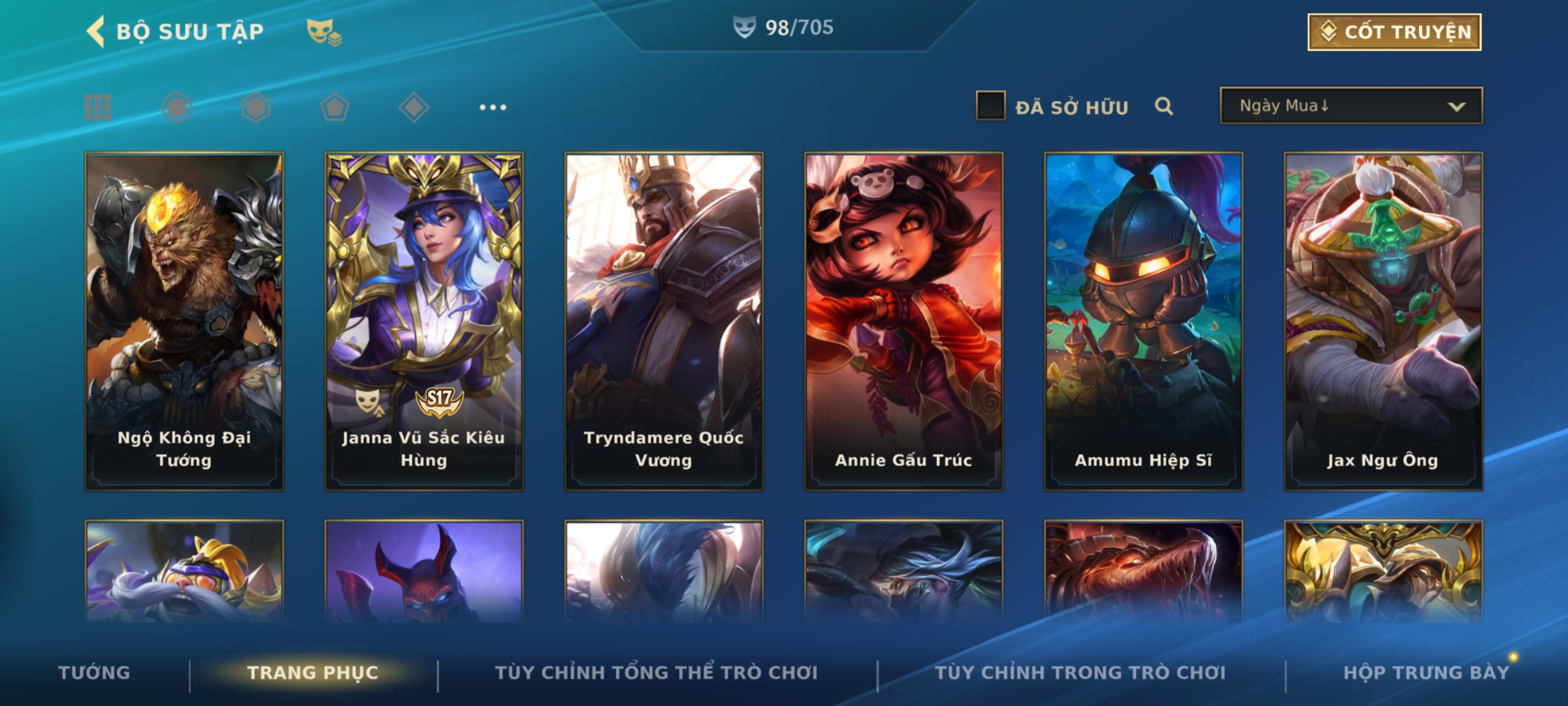Go back using the Bộ Sưu Tập arrow
The height and width of the screenshot is (706, 1568).
pos(95,31)
